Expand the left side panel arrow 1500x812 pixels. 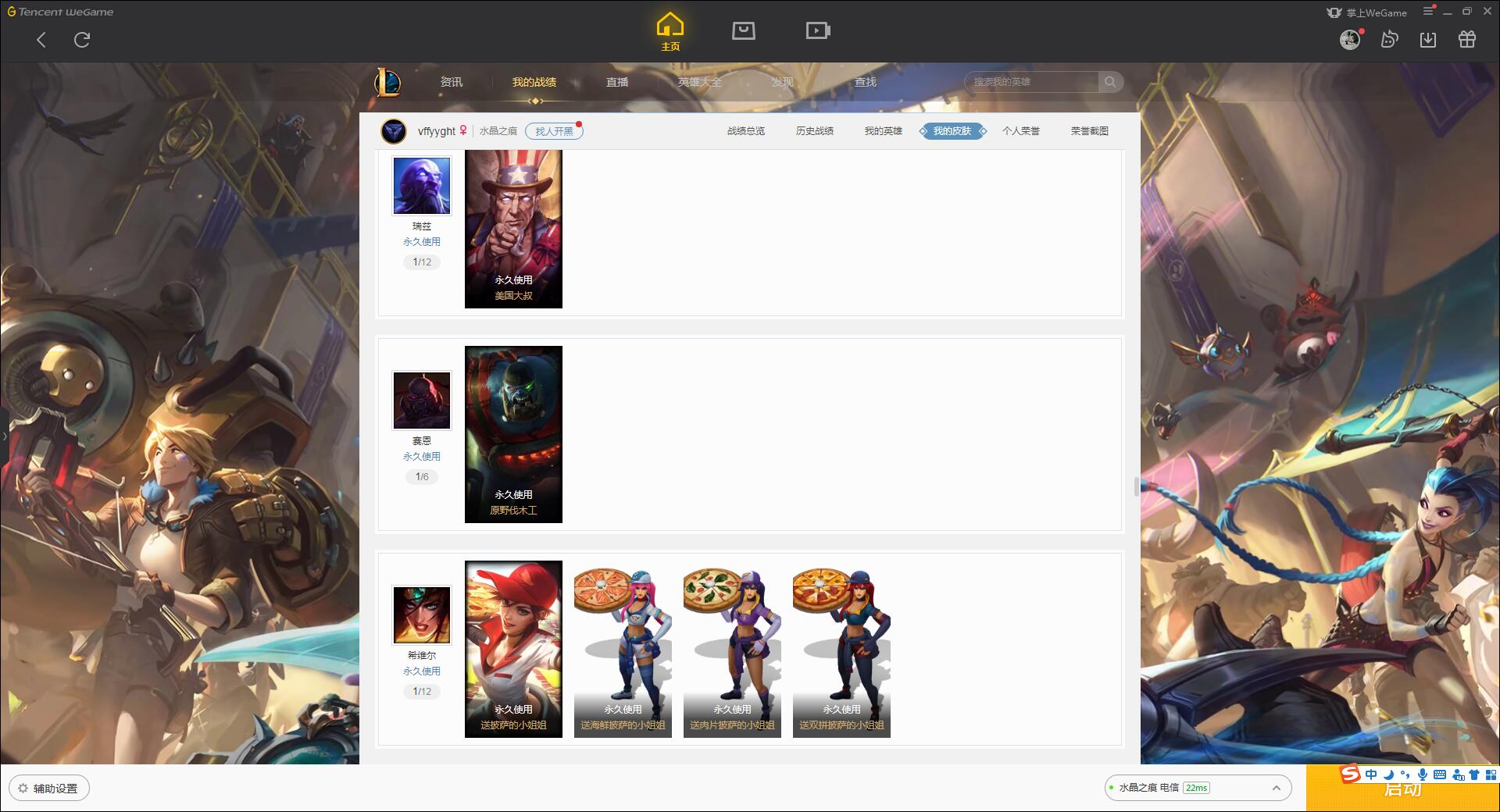point(4,436)
